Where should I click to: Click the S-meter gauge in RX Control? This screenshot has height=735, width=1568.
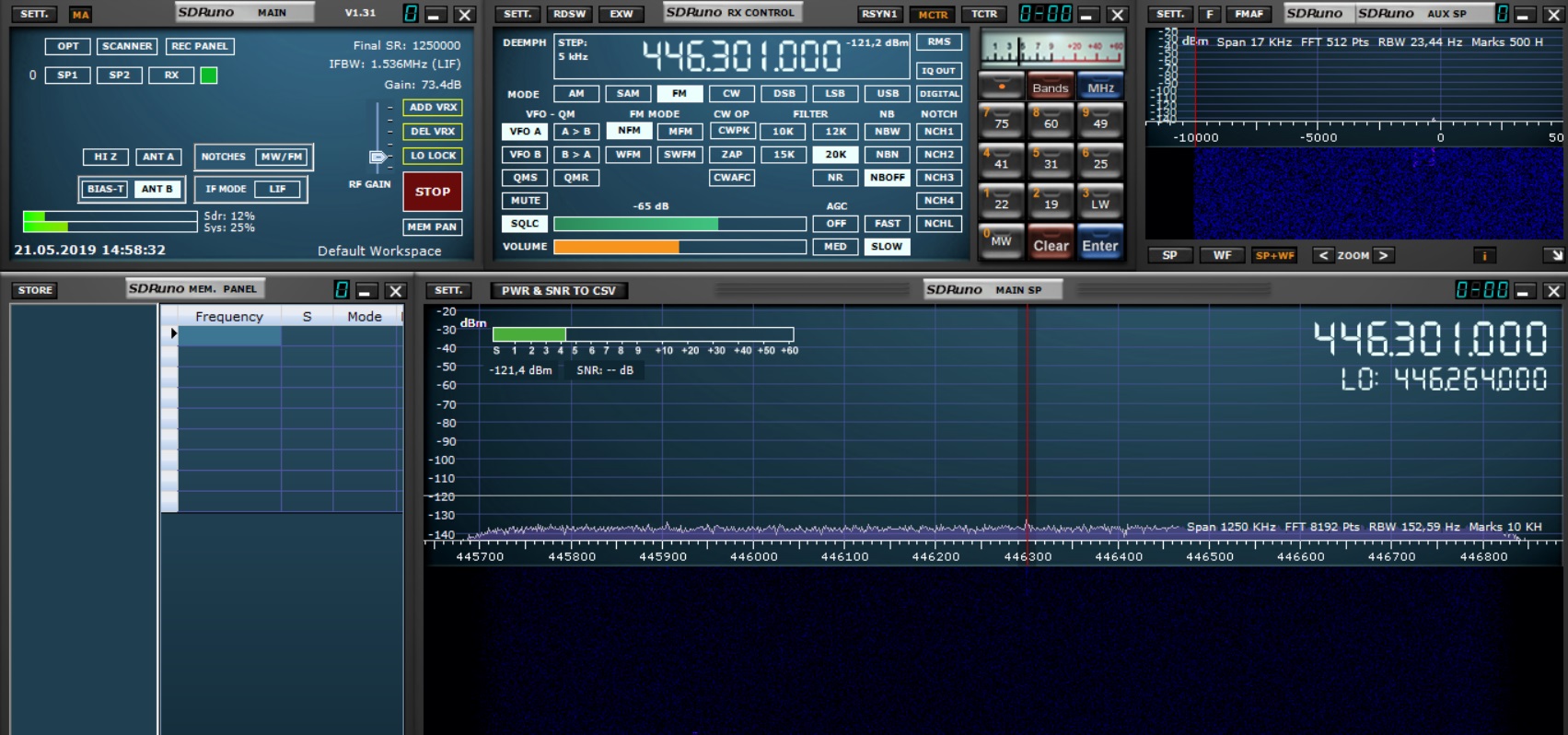(x=1051, y=48)
